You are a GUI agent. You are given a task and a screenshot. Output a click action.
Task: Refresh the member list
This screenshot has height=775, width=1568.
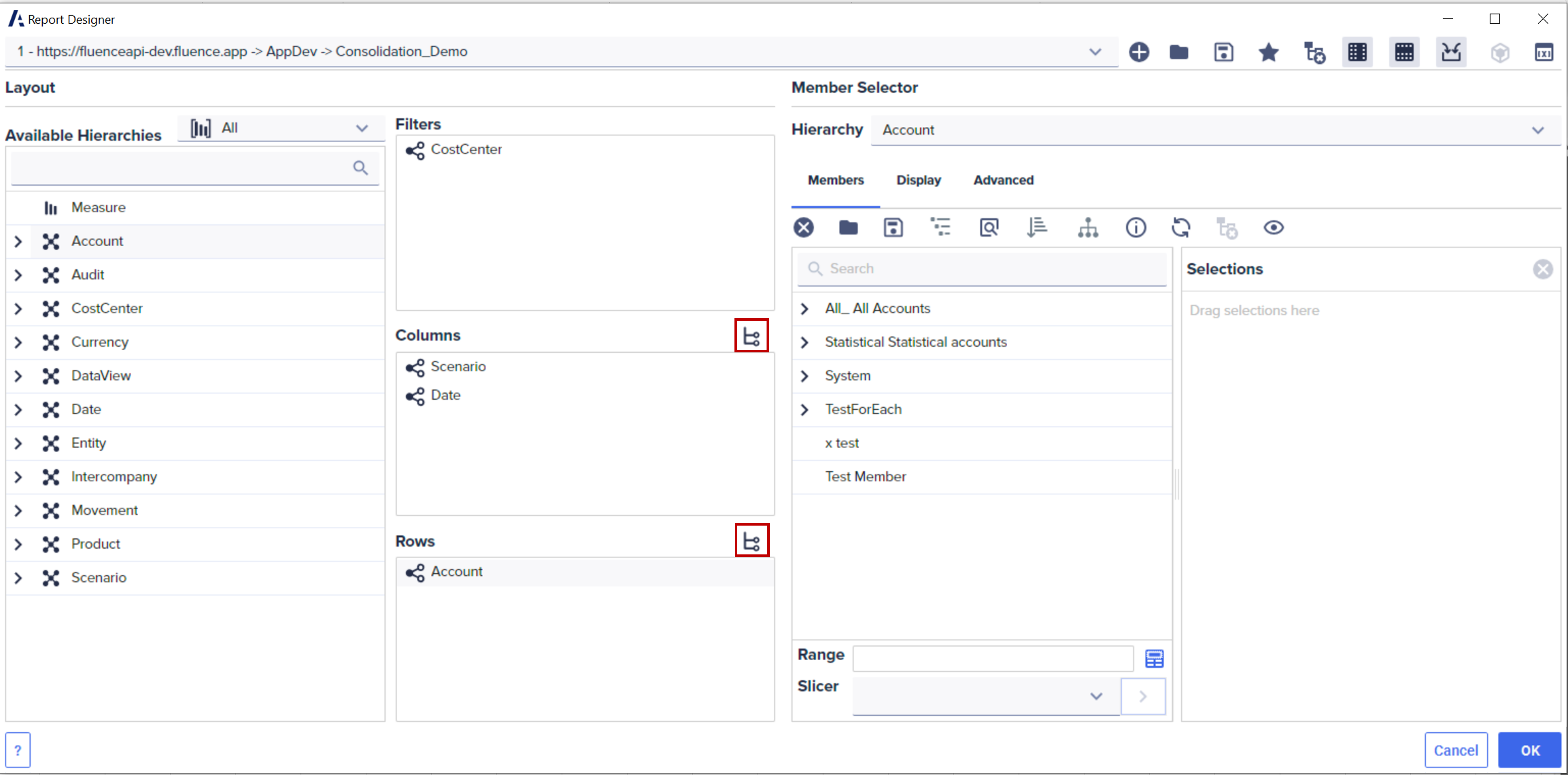click(1181, 227)
